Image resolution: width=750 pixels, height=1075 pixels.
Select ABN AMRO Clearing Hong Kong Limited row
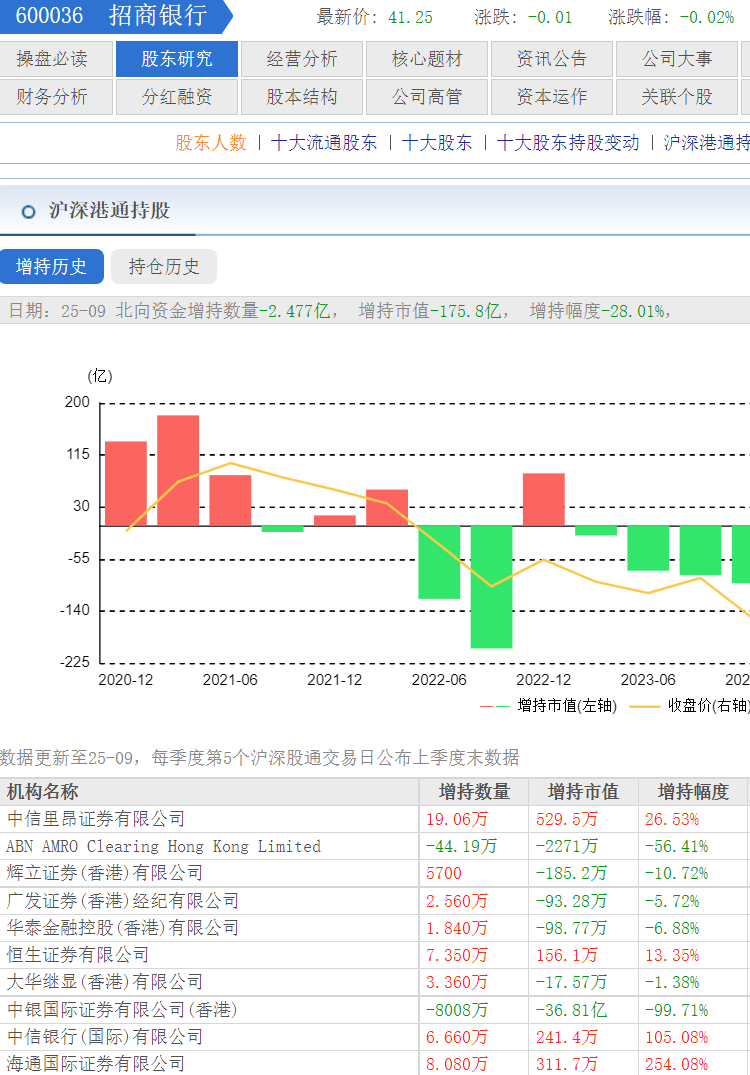point(374,846)
